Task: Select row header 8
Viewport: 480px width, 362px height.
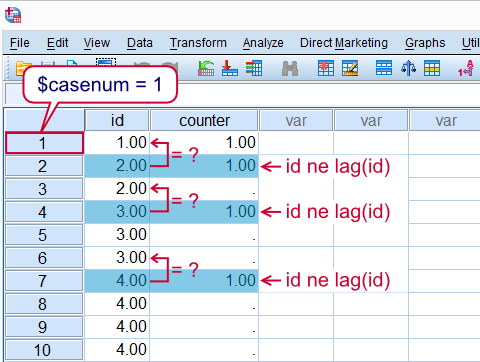Action: click(x=44, y=304)
